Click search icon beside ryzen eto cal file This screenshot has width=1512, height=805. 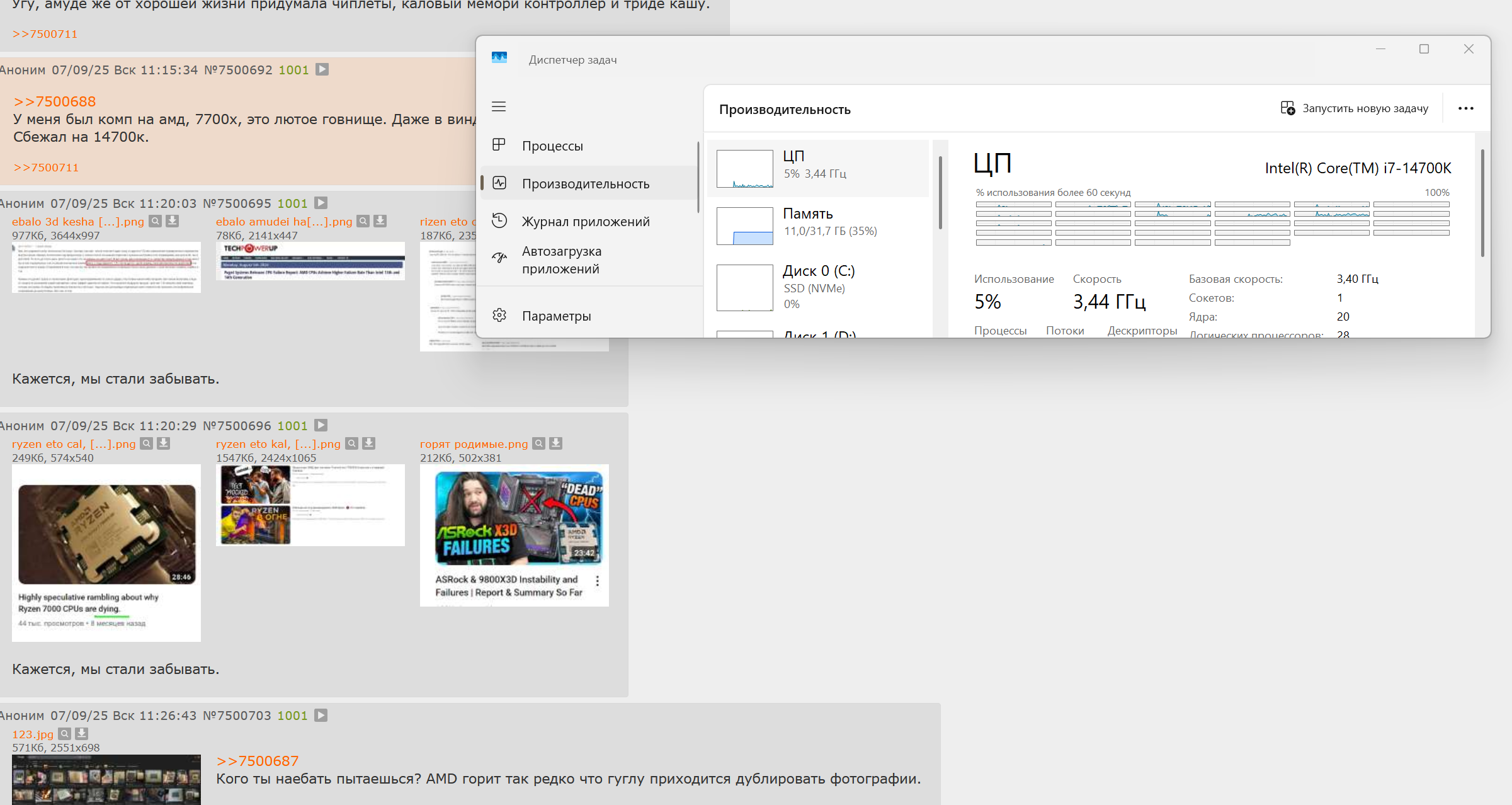click(146, 443)
